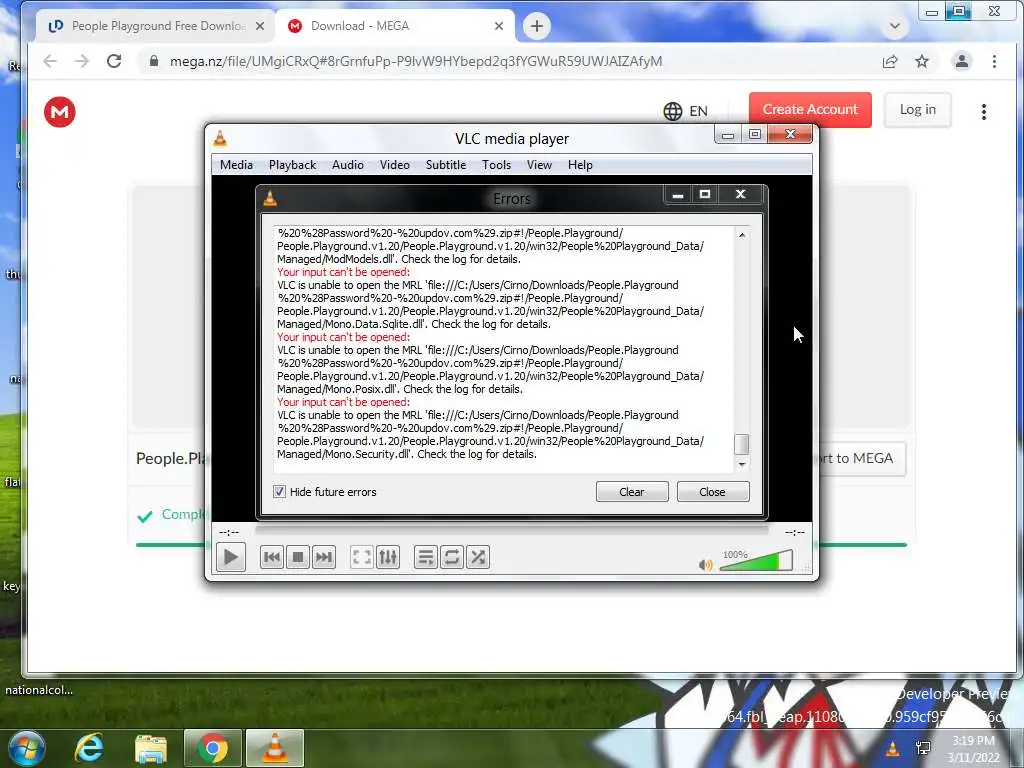Open the Playback menu
This screenshot has width=1024, height=768.
point(293,165)
